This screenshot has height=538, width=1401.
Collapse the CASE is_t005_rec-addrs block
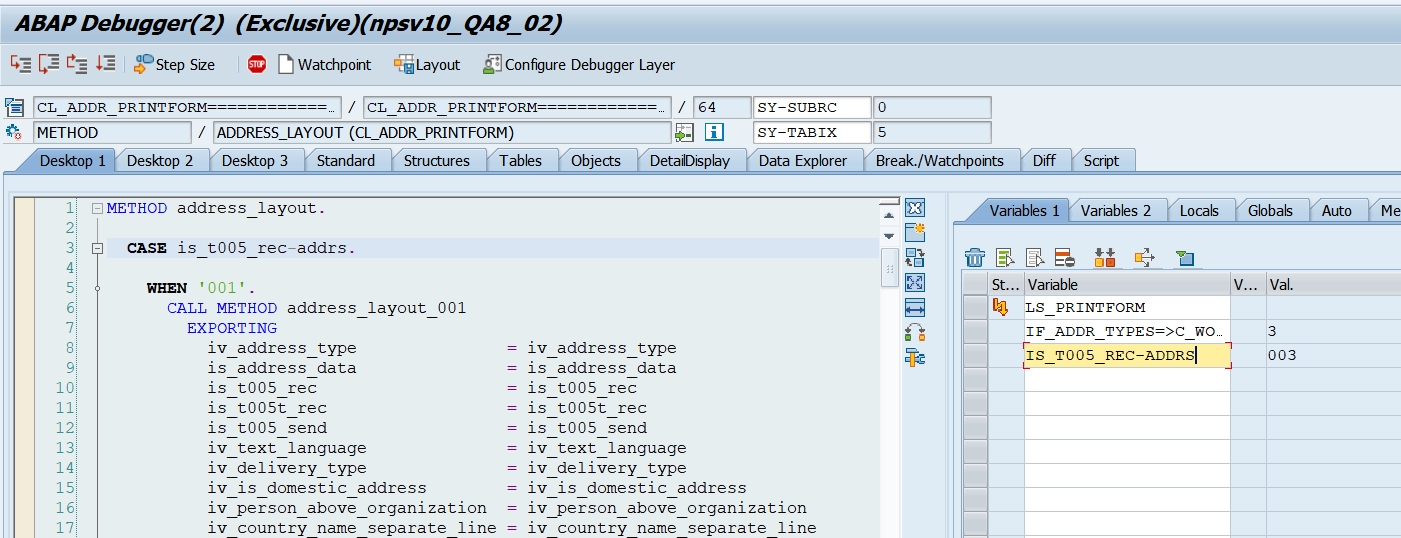pyautogui.click(x=97, y=248)
